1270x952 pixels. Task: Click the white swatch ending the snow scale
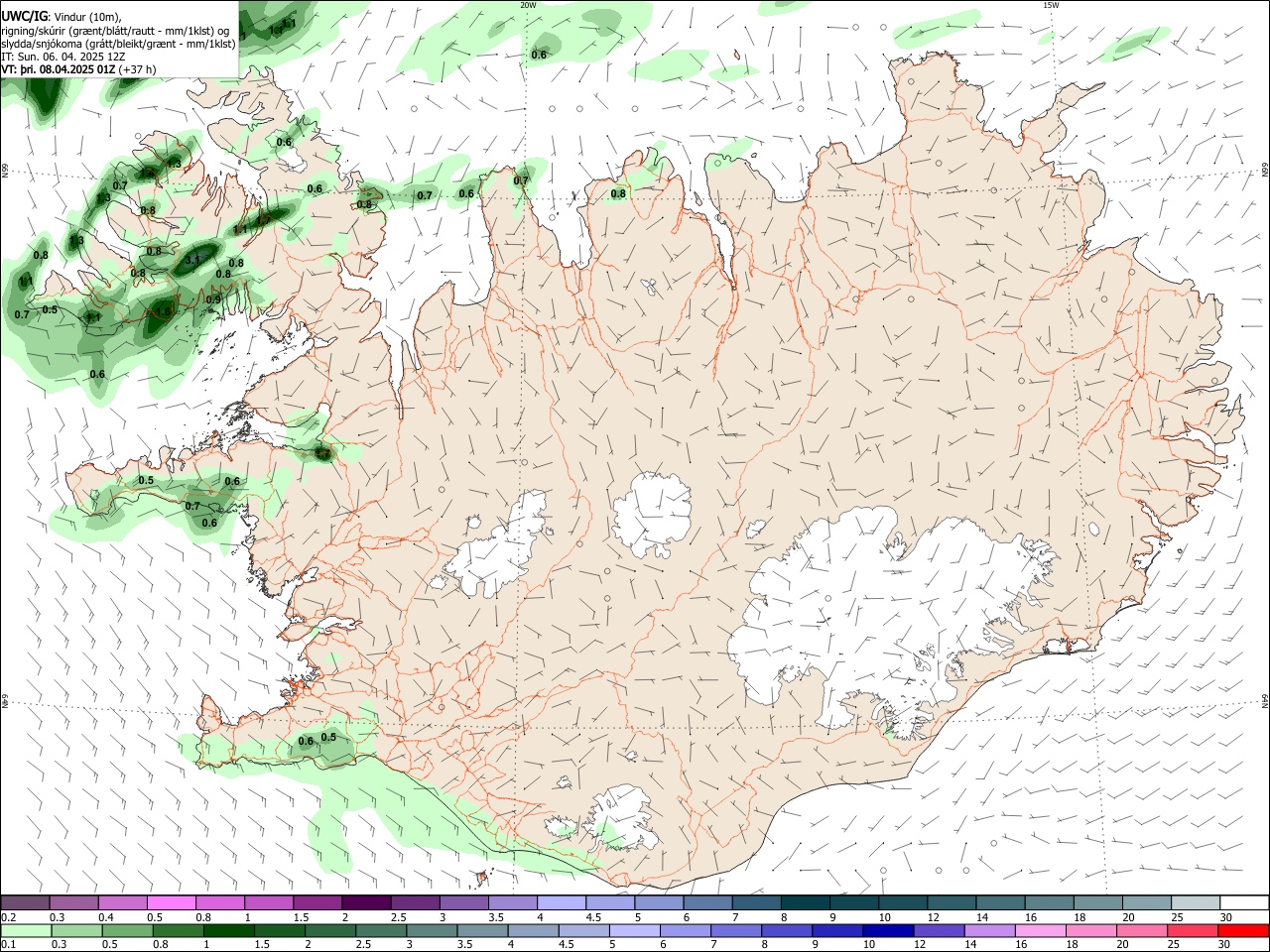click(x=1243, y=902)
